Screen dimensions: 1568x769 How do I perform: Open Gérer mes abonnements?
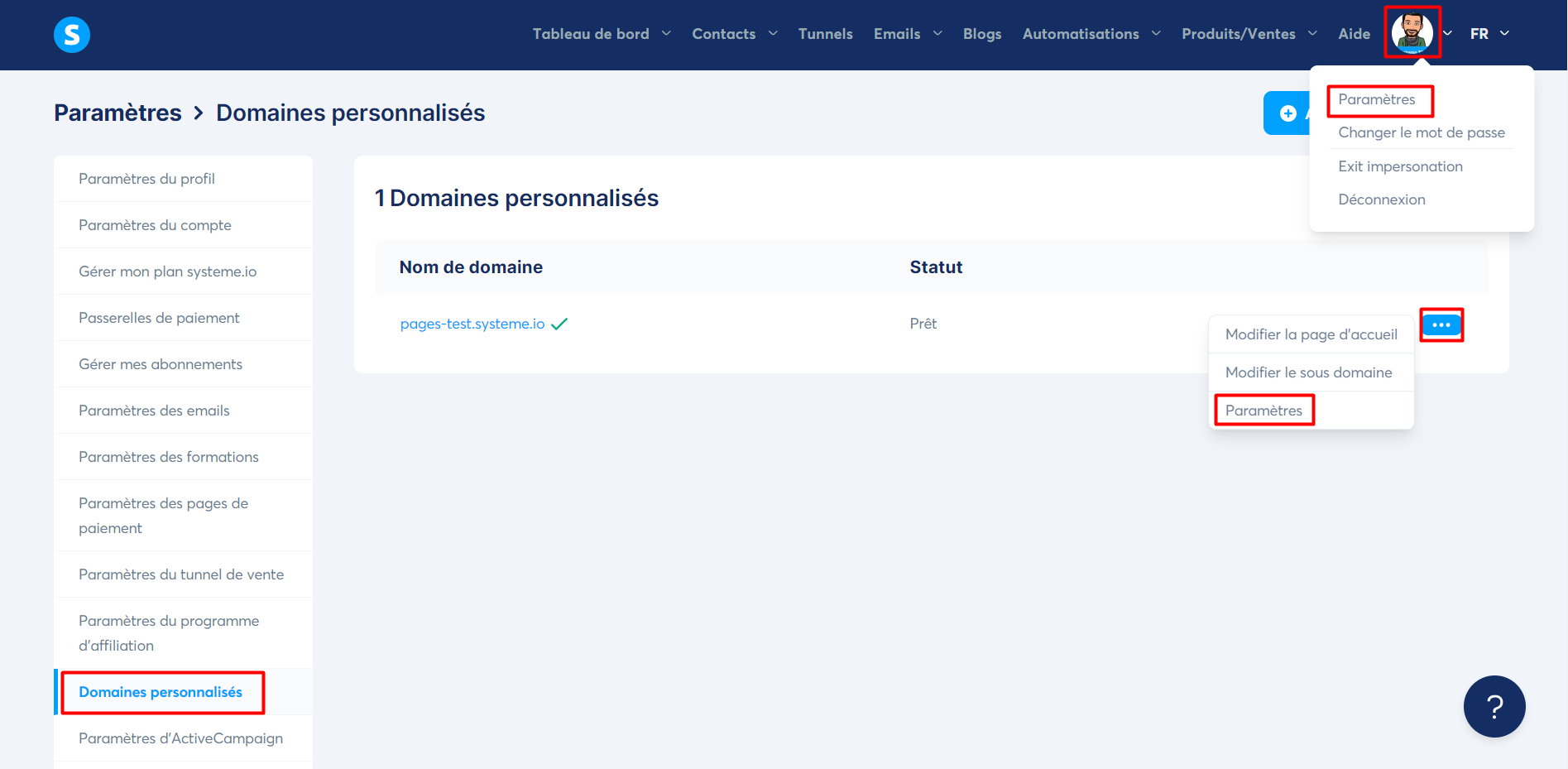tap(183, 364)
